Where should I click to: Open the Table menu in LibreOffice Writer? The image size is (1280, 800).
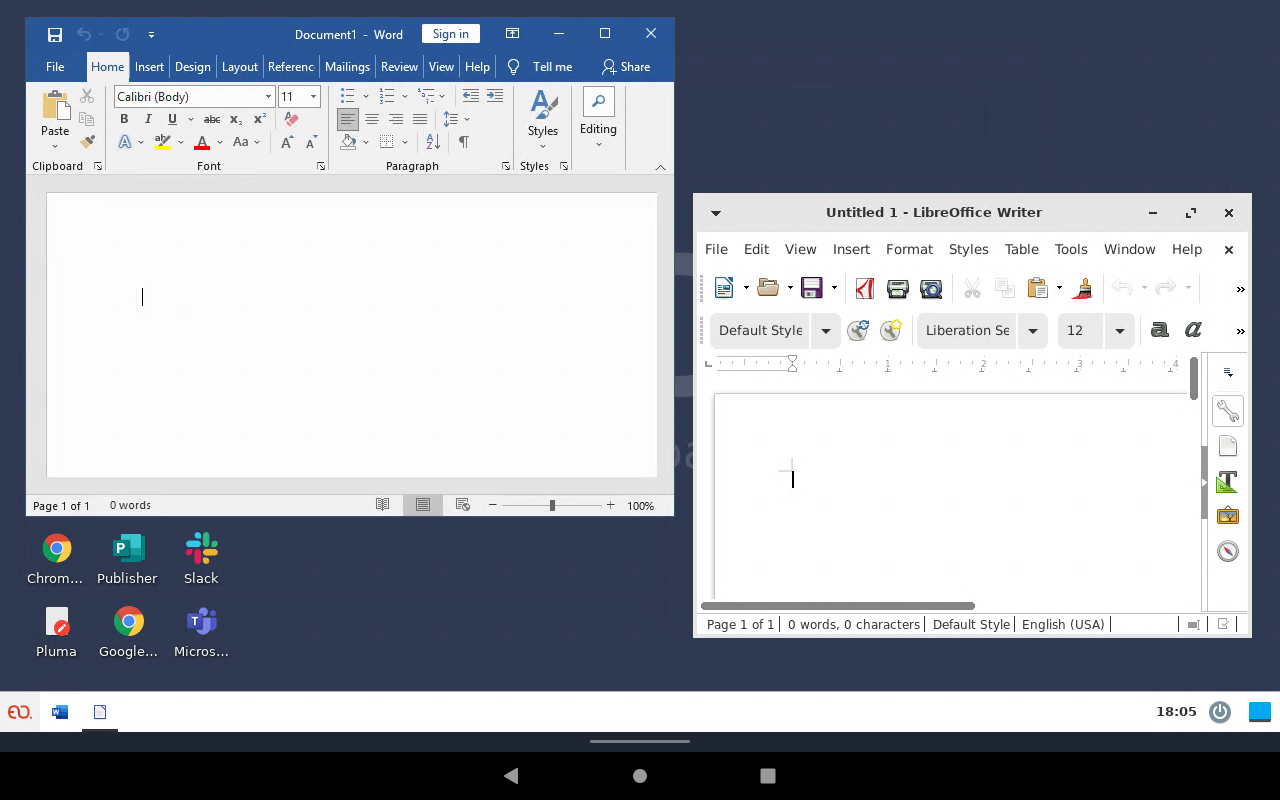1021,249
